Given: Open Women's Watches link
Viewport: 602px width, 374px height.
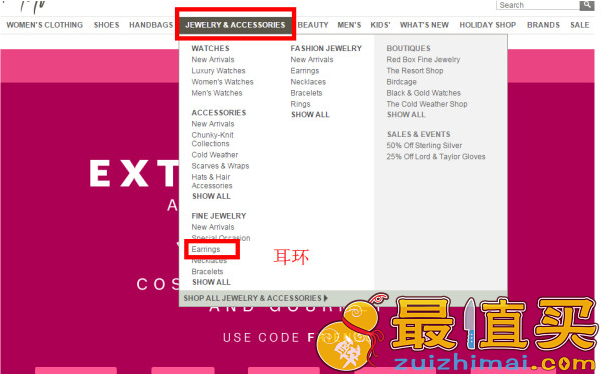Looking at the screenshot, I should click(222, 82).
